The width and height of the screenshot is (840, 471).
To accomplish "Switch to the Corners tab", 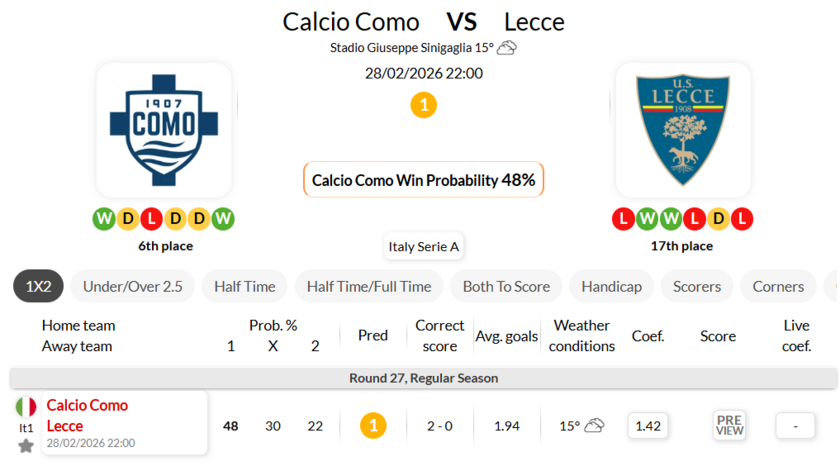I will (x=778, y=286).
